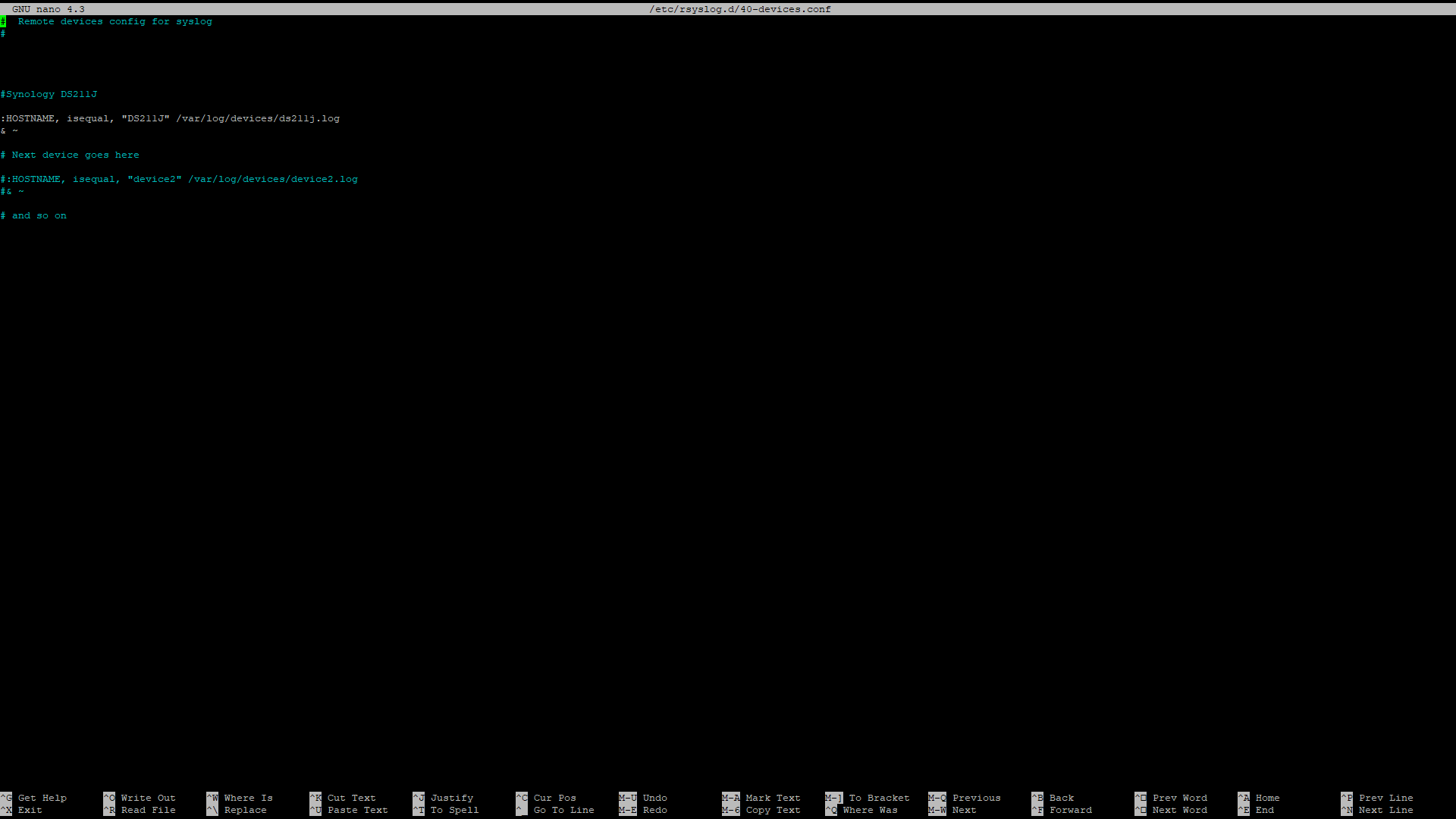Viewport: 1456px width, 819px height.
Task: Activate Where Is to search text
Action: pos(249,798)
